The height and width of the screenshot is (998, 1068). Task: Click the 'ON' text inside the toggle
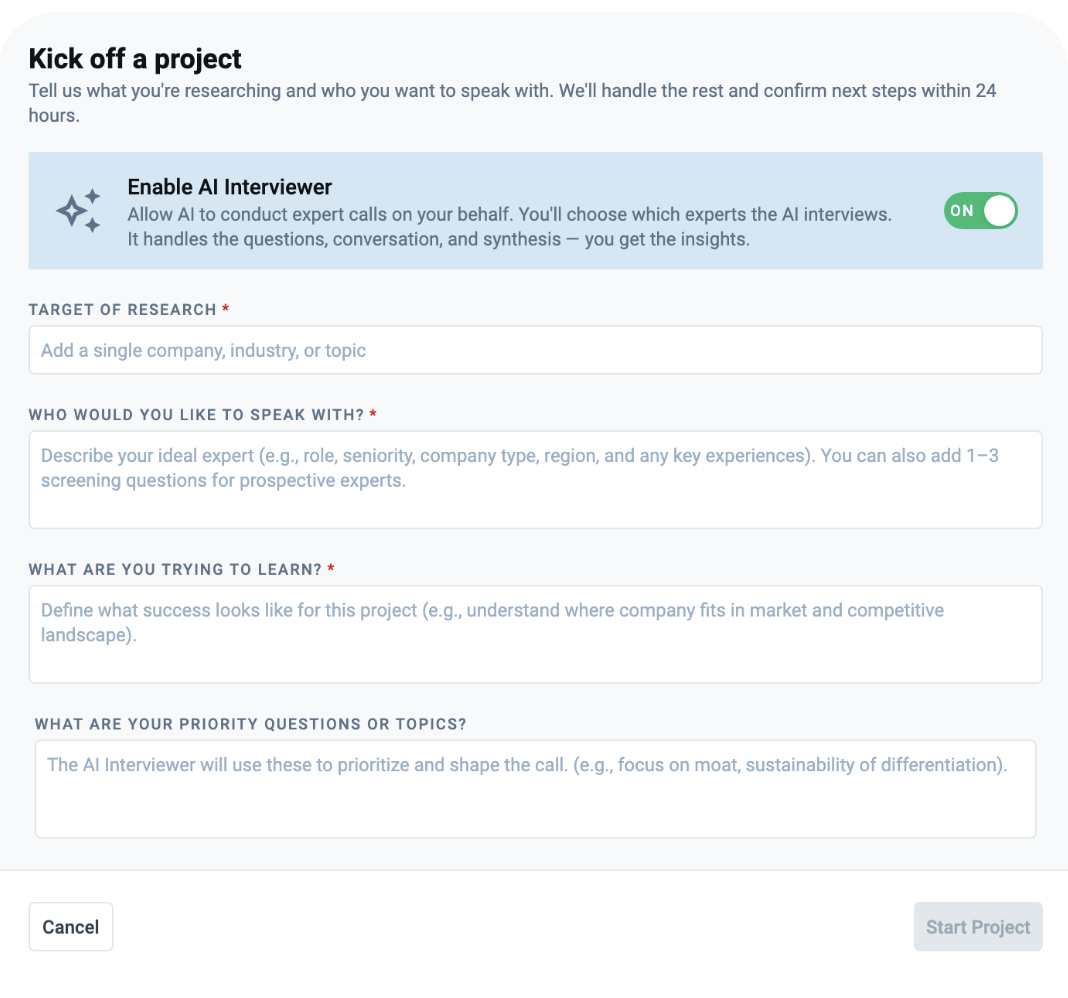962,211
